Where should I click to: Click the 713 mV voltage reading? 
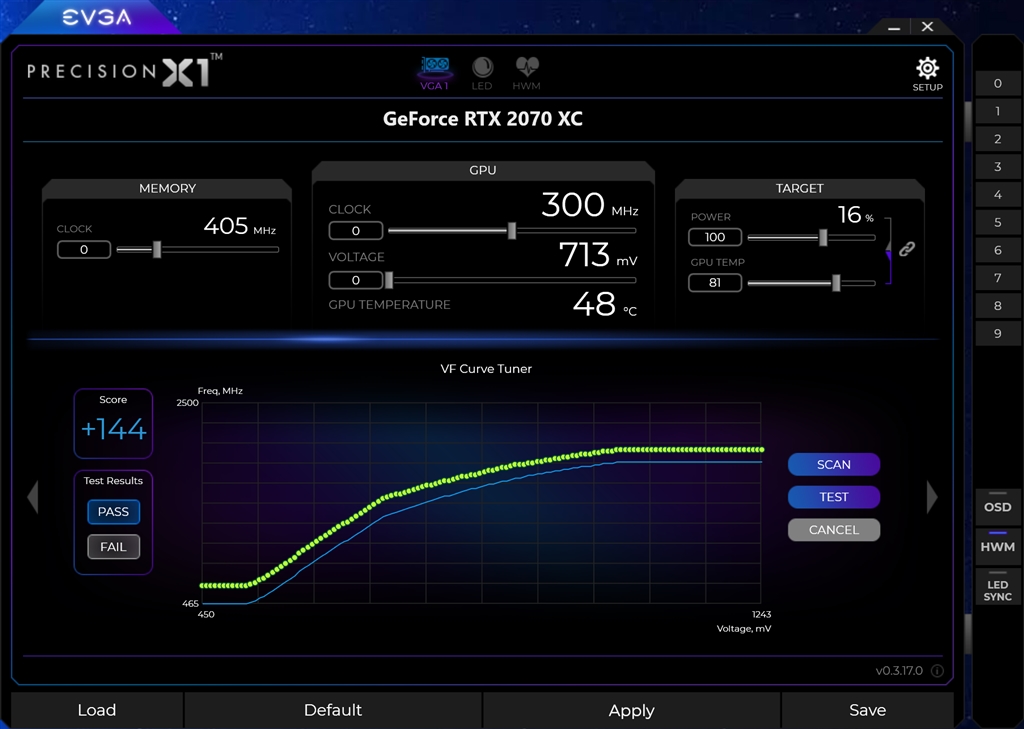coord(598,255)
